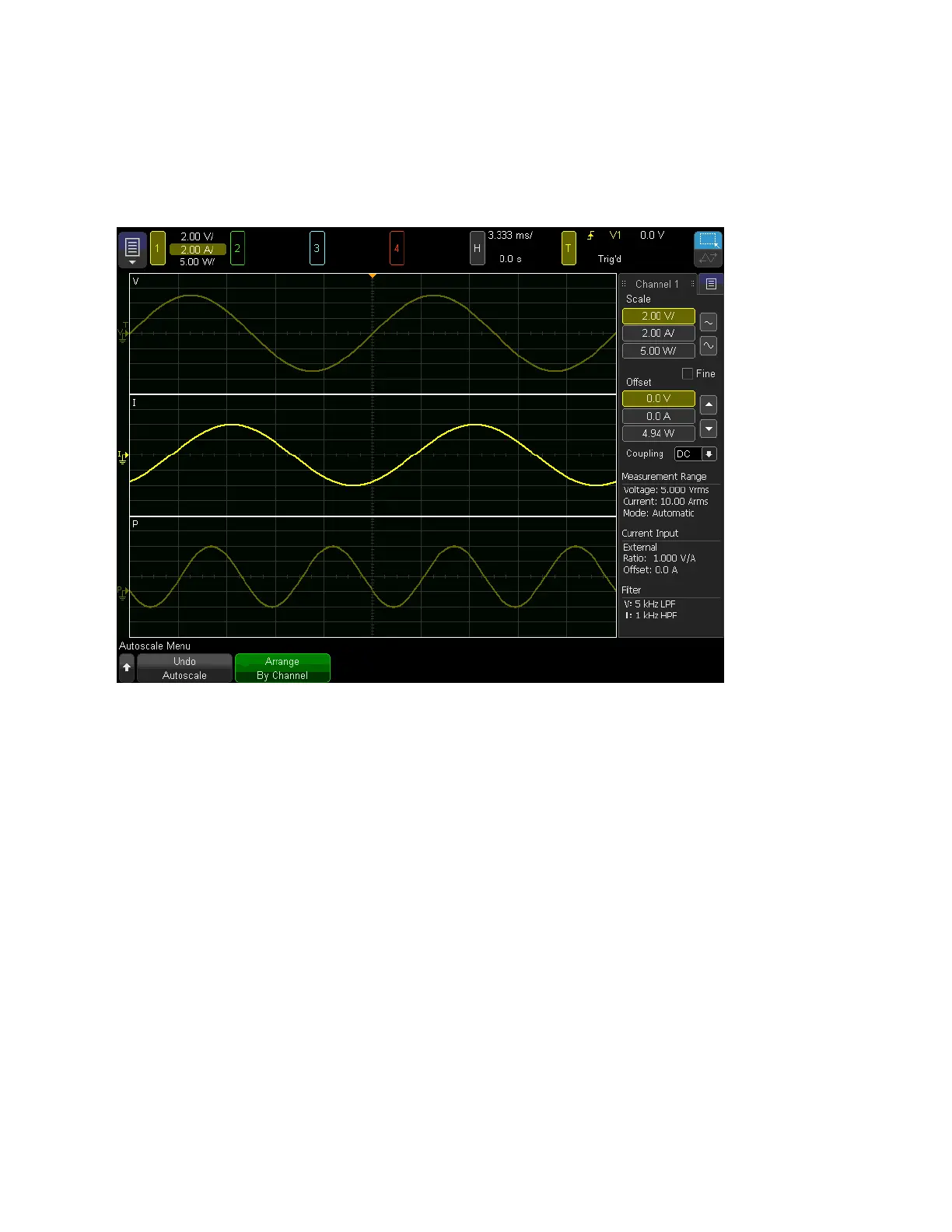The image size is (952, 1232).
Task: Select channel 2 green badge
Action: [x=237, y=248]
